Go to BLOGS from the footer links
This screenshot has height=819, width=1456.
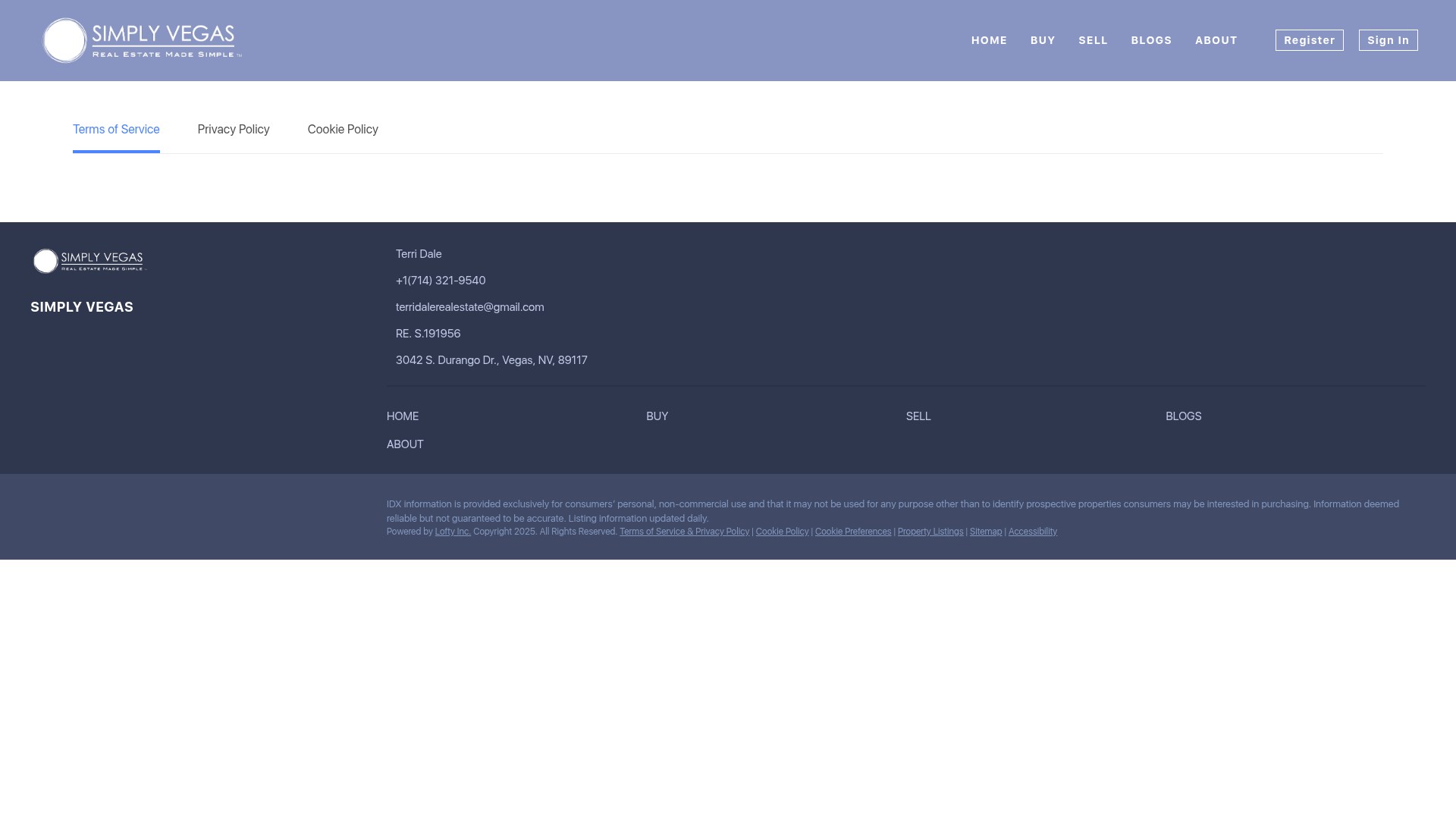click(x=1183, y=416)
